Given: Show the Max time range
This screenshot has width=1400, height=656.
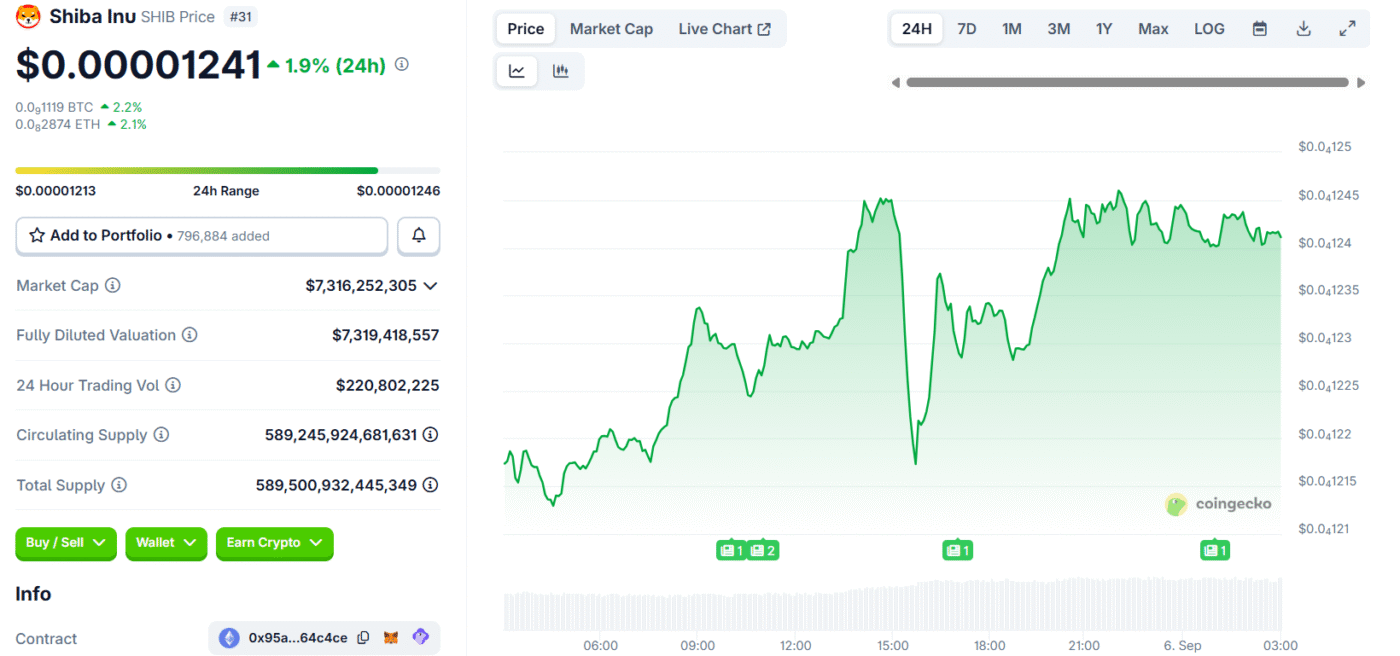Looking at the screenshot, I should point(1153,29).
